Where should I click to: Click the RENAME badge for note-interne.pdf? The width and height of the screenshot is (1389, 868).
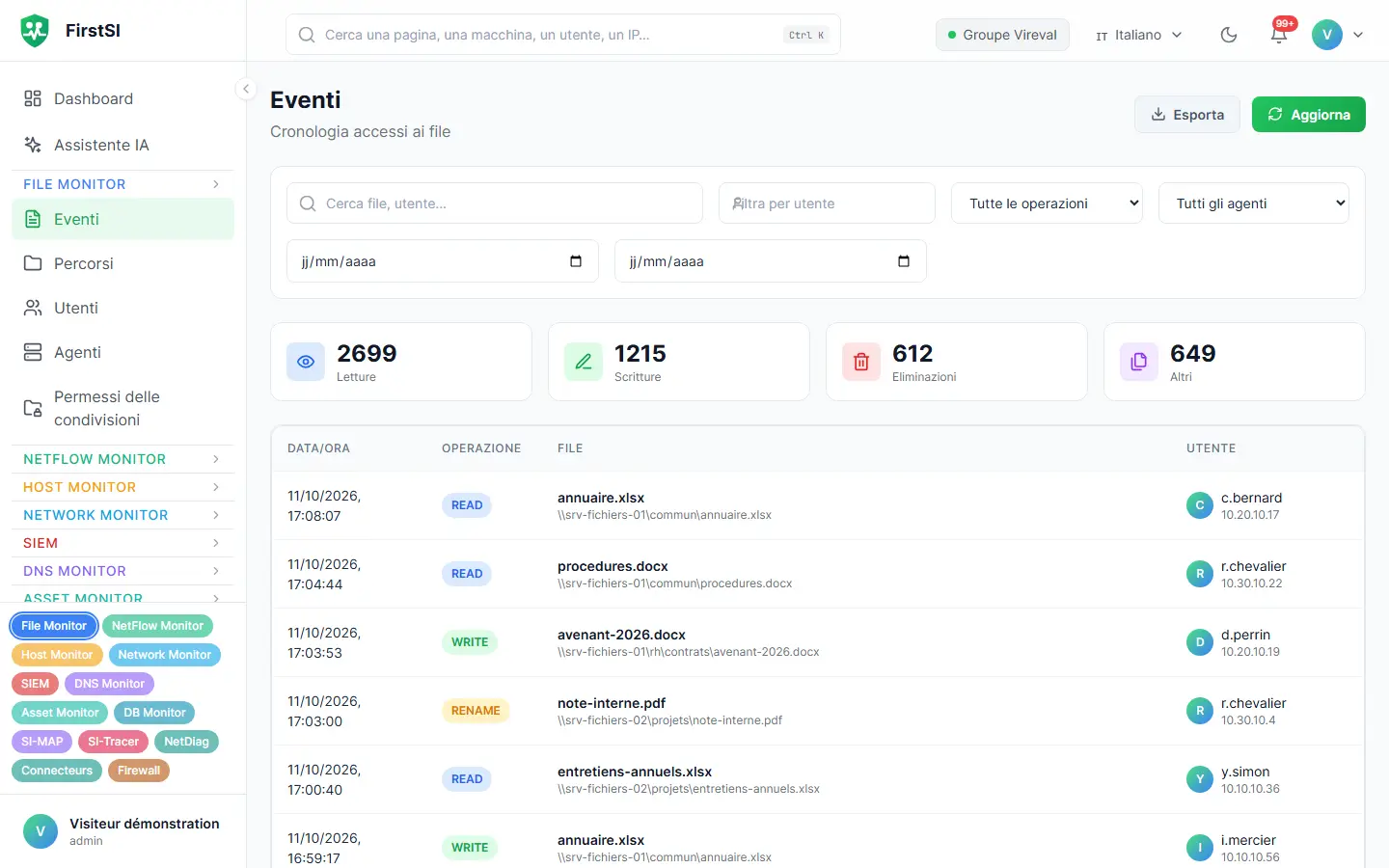point(476,711)
